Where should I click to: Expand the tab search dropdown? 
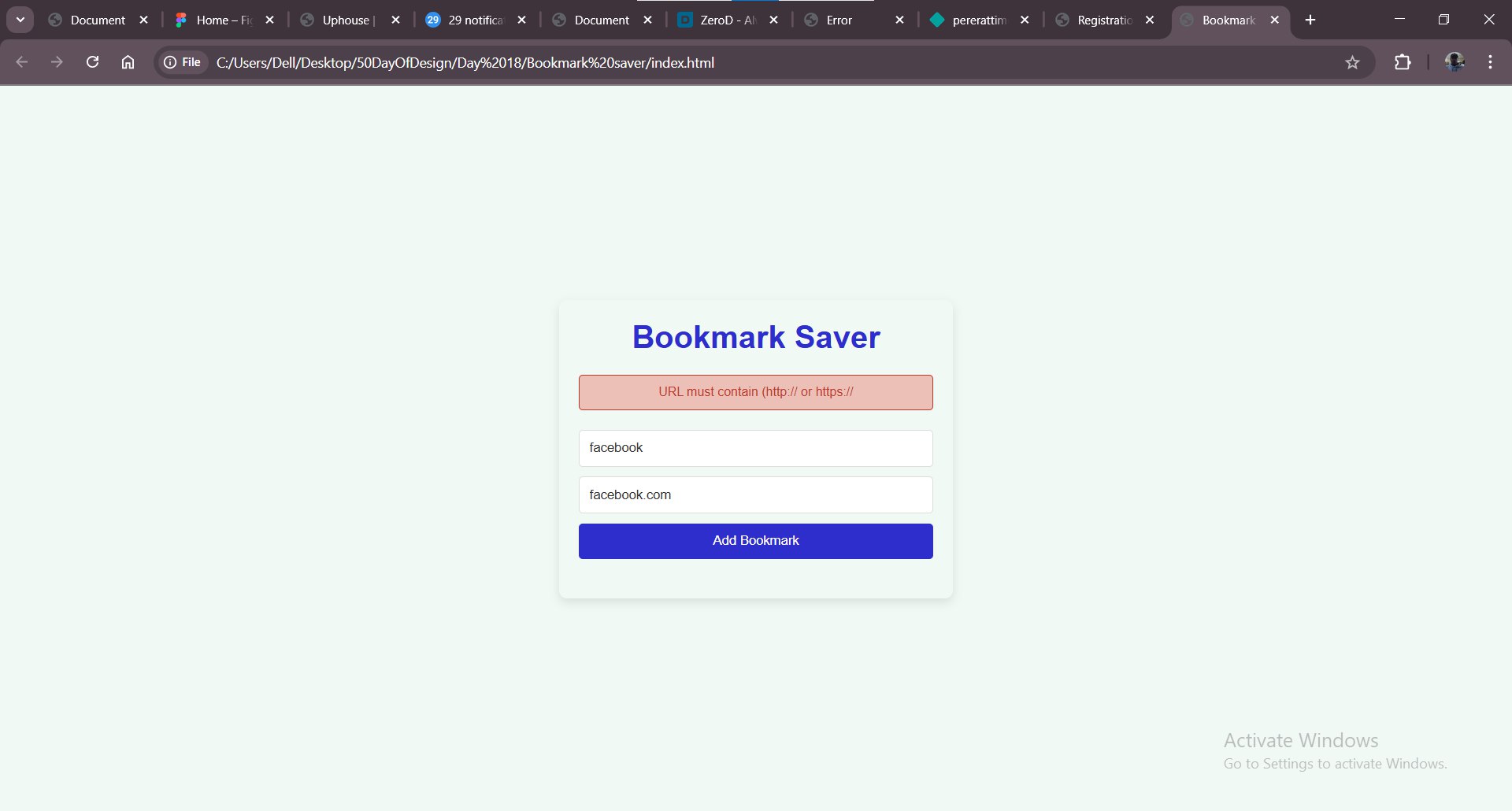click(20, 20)
